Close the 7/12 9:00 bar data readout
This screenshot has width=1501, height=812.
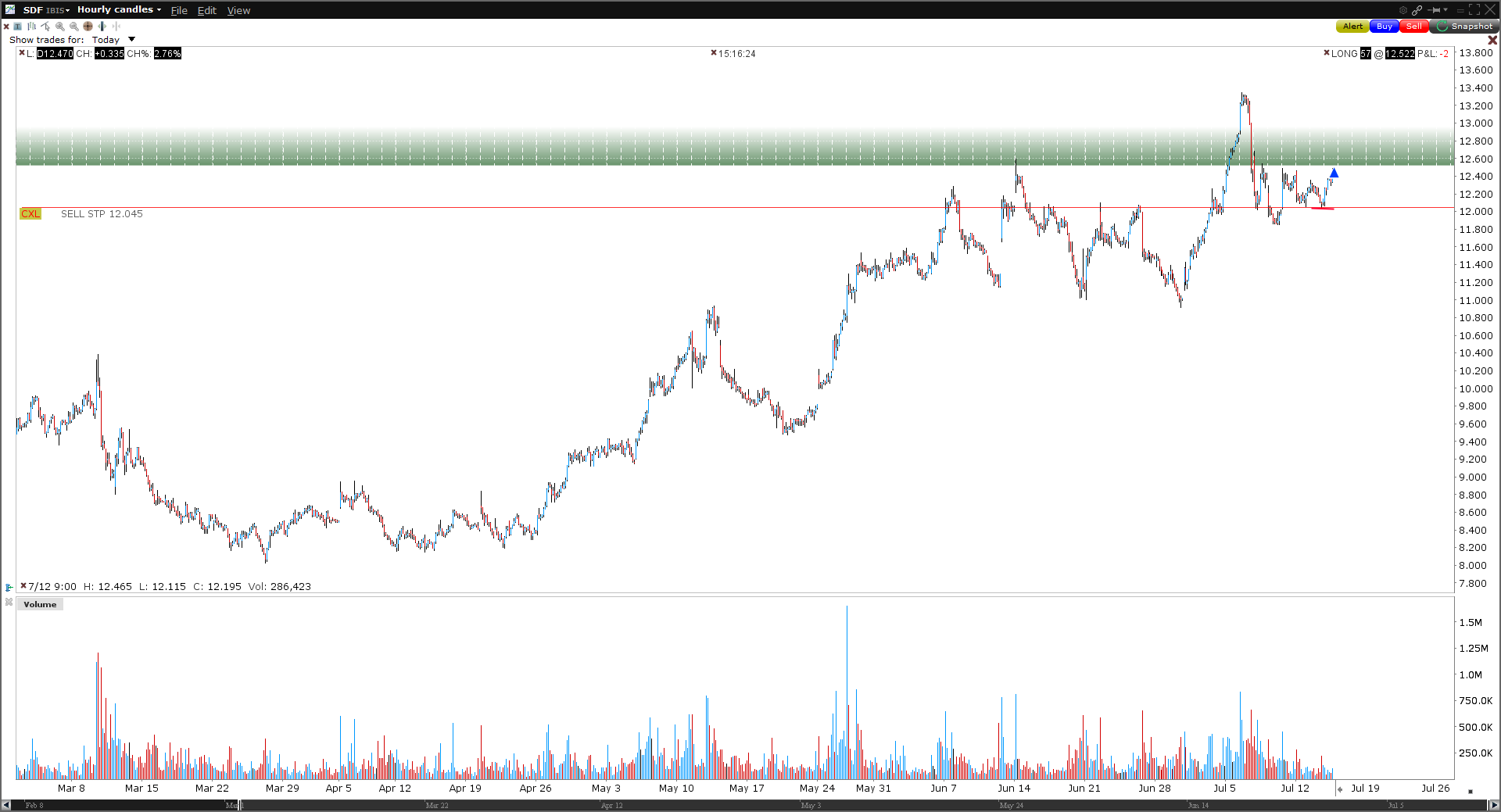[23, 585]
